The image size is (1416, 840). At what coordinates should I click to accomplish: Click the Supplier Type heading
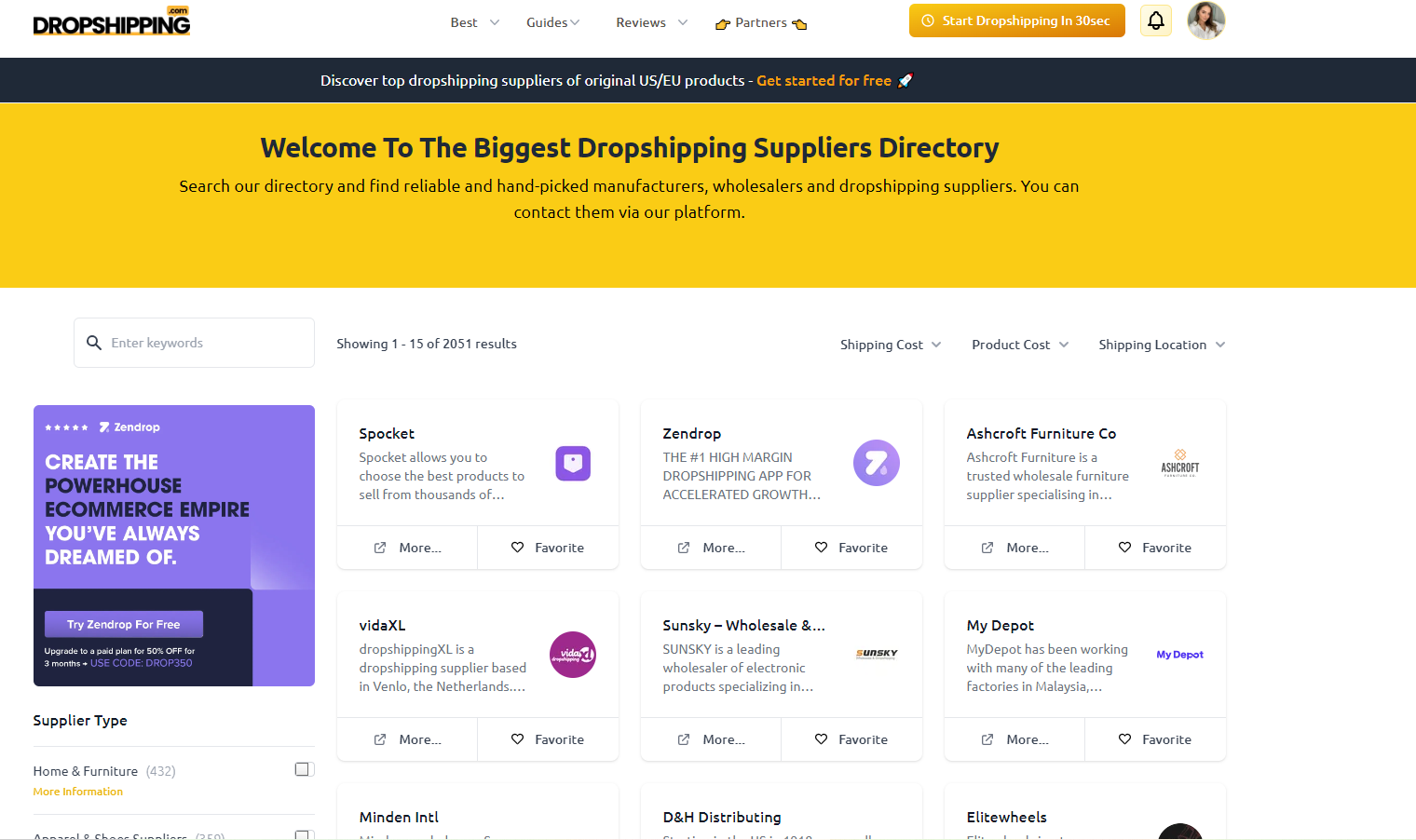(x=80, y=720)
